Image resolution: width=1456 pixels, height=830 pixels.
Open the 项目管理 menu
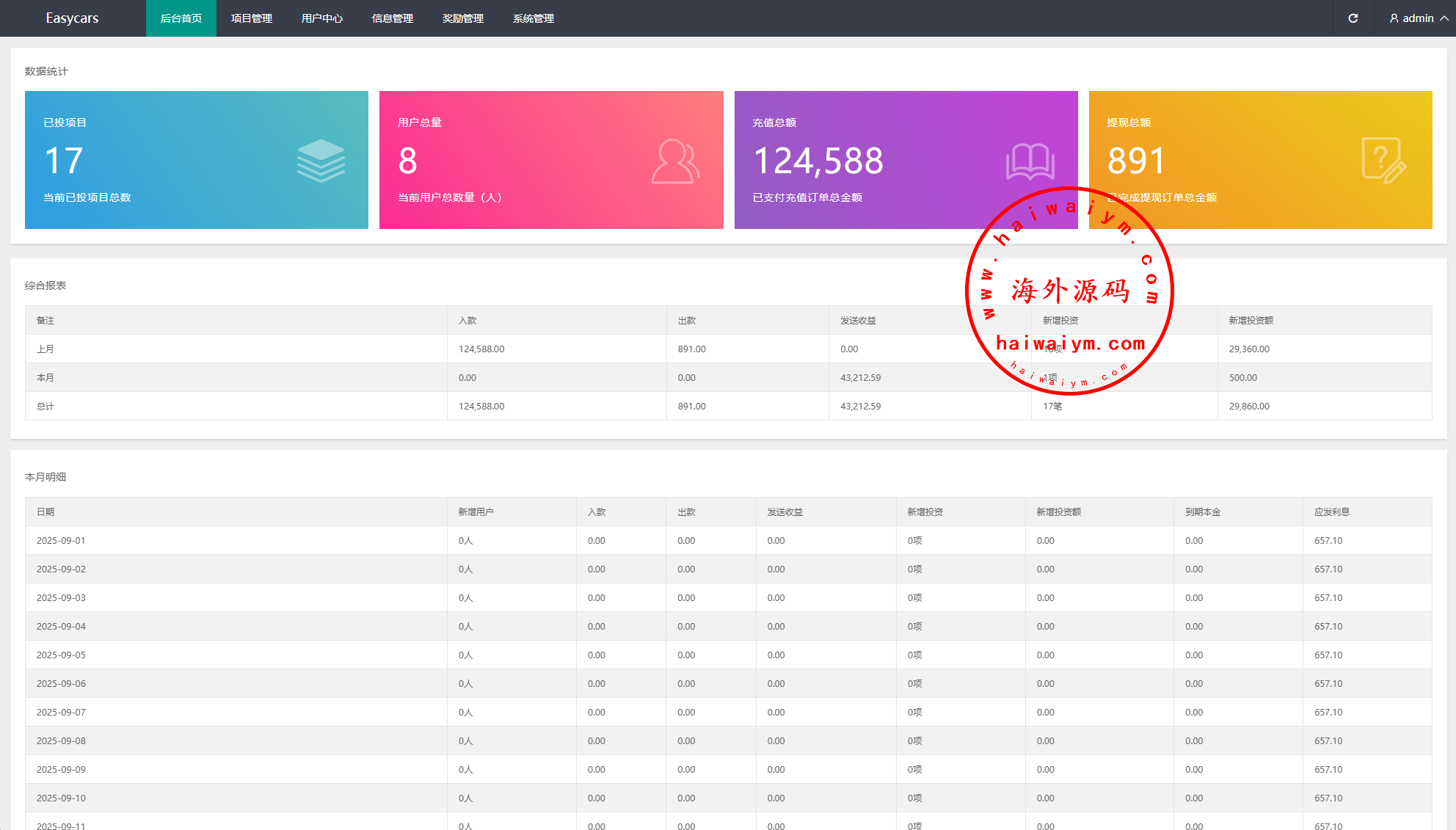(252, 18)
